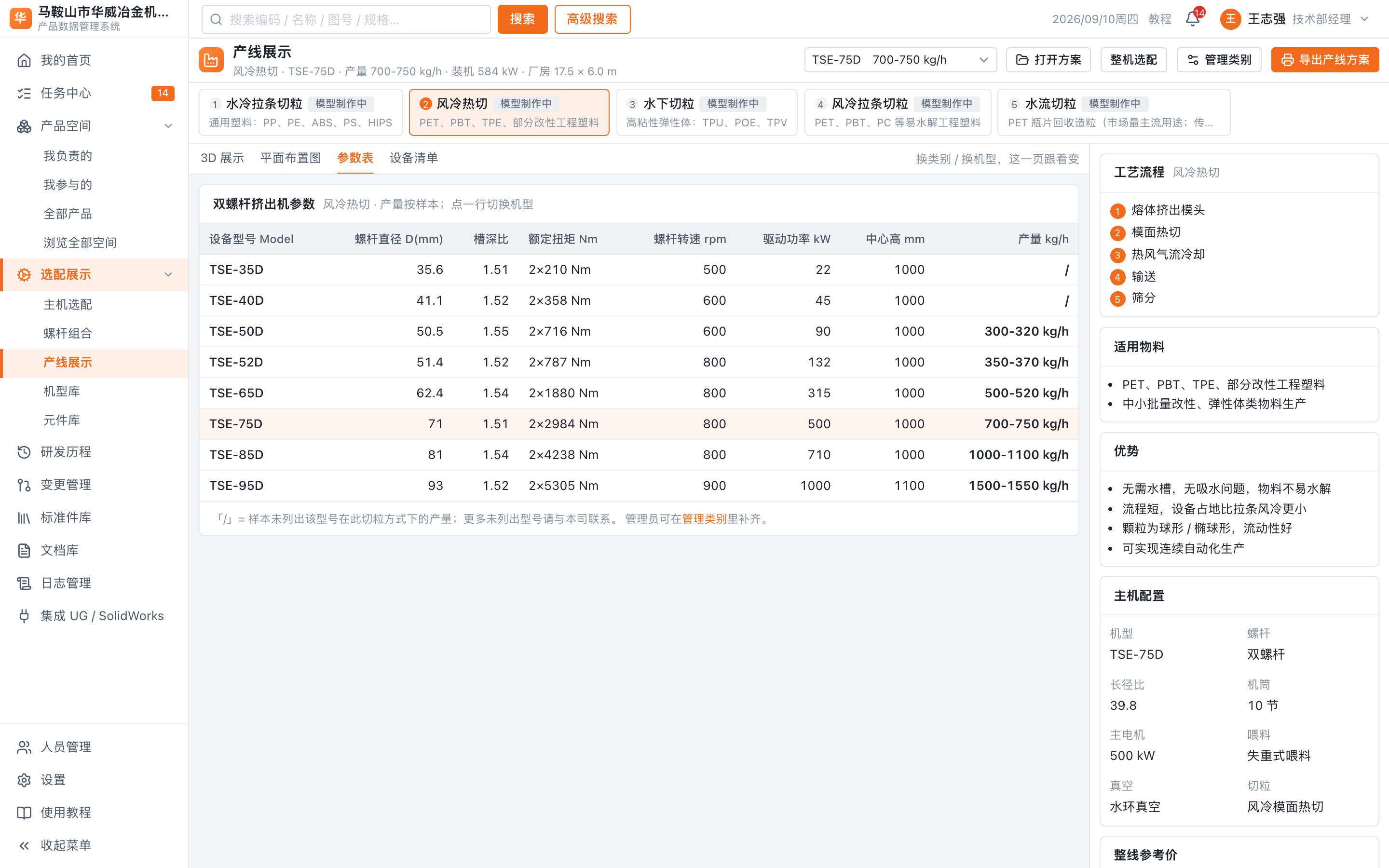Open notifications bell icon
The width and height of the screenshot is (1389, 868).
[1193, 19]
